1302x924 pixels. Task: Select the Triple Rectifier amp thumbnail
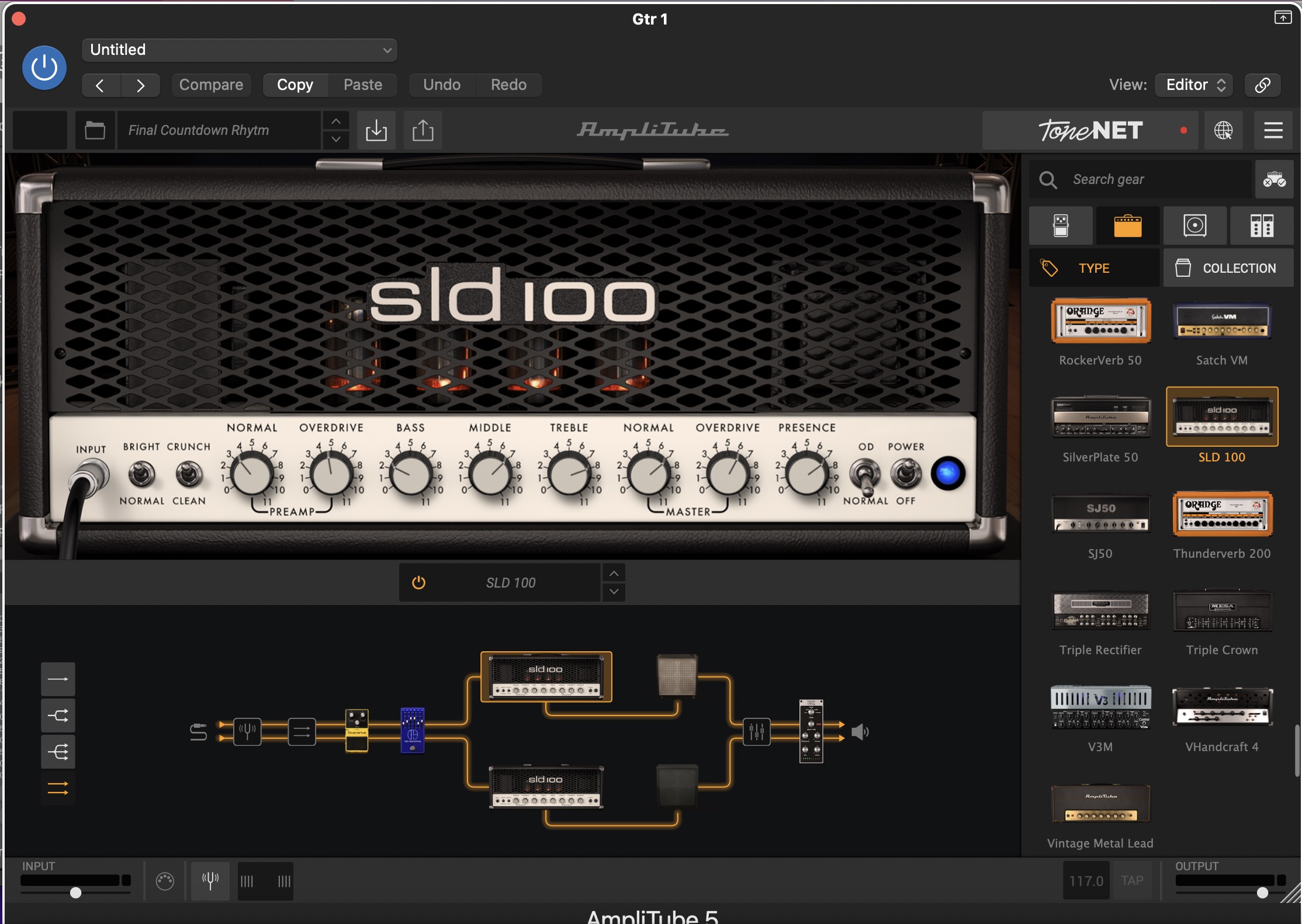pos(1100,610)
